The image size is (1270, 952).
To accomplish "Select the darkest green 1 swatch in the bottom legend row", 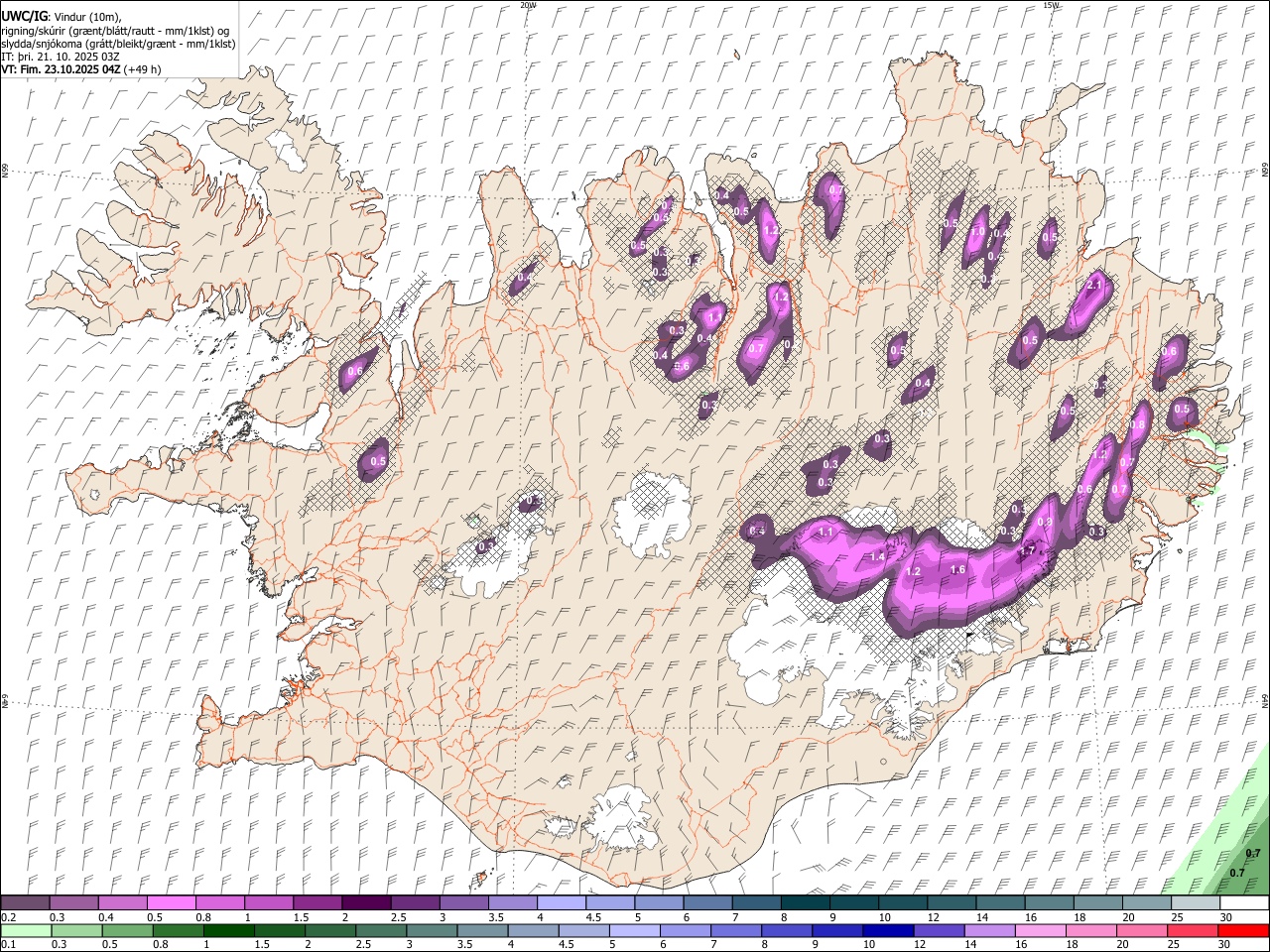I will [229, 930].
